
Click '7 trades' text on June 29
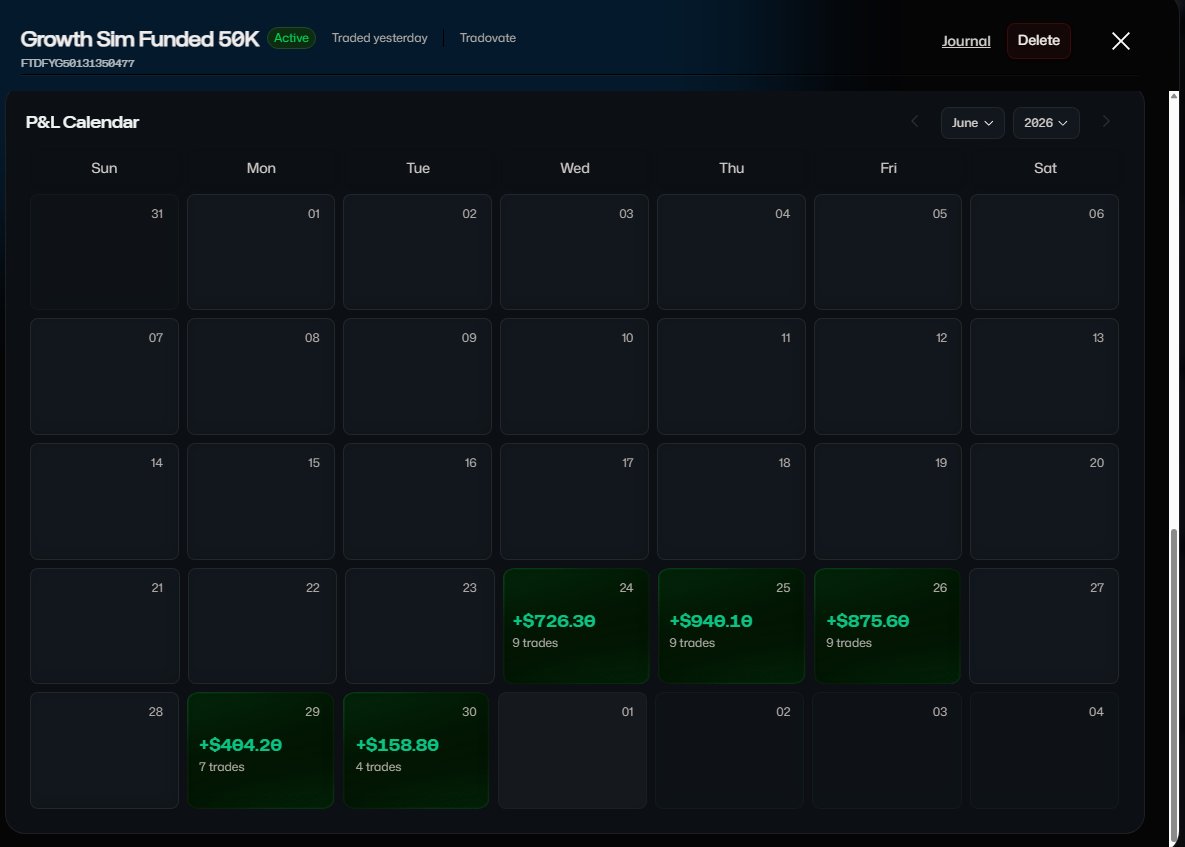221,767
